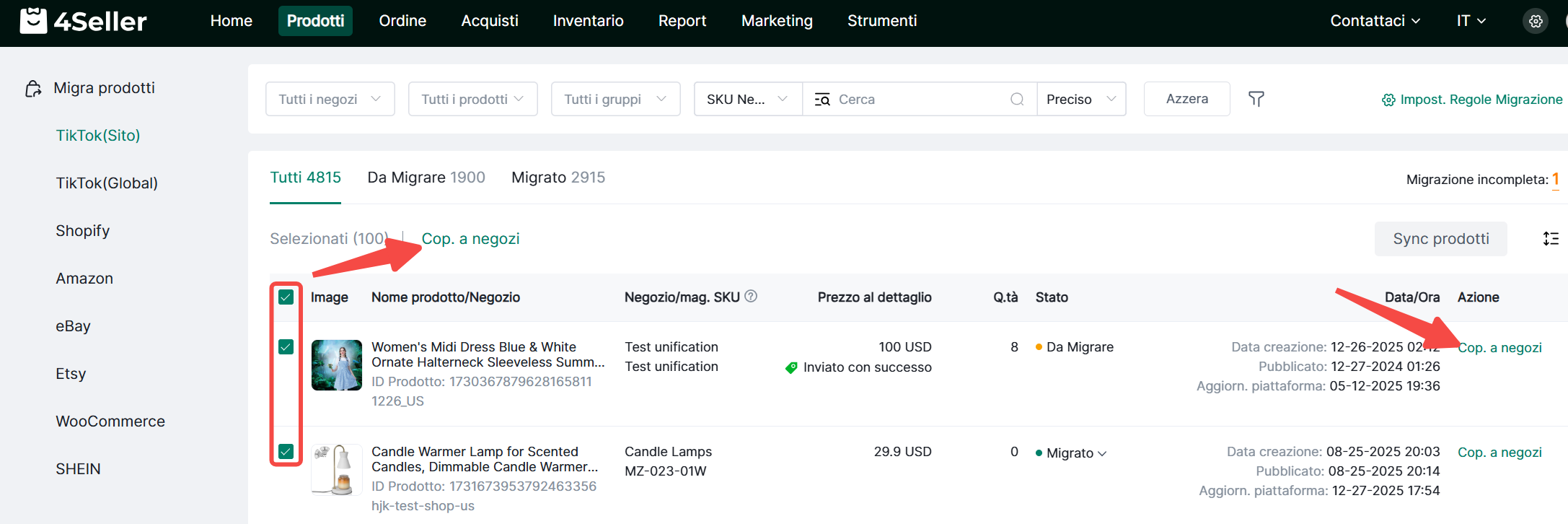Click the Sync prodotti button
Image resolution: width=1568 pixels, height=524 pixels.
1440,239
